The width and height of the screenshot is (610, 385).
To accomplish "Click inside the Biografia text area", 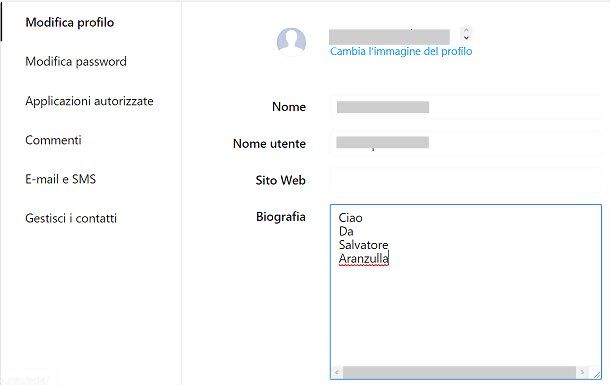I will 466,292.
